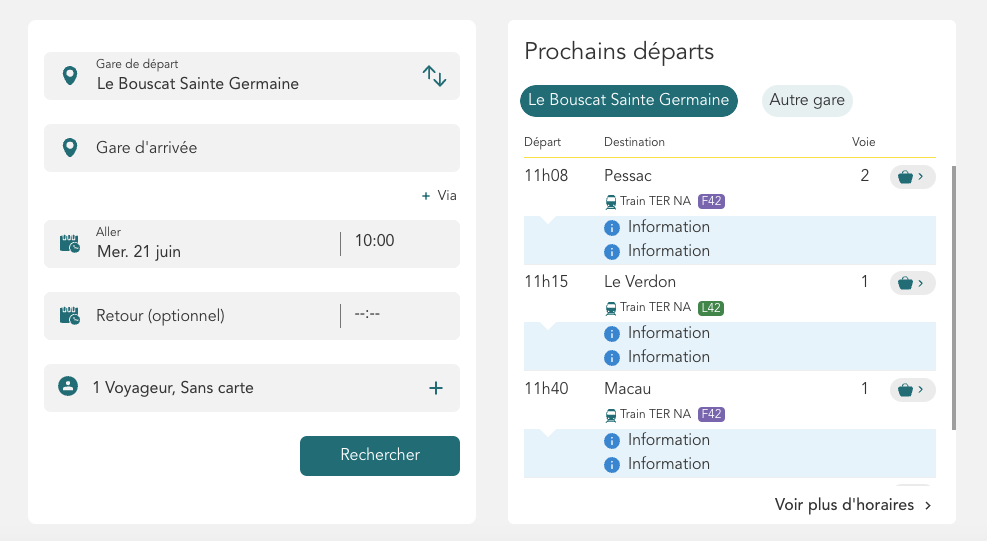Select the Le Bouscat Sainte Germaine tab
This screenshot has width=987, height=541.
[629, 101]
